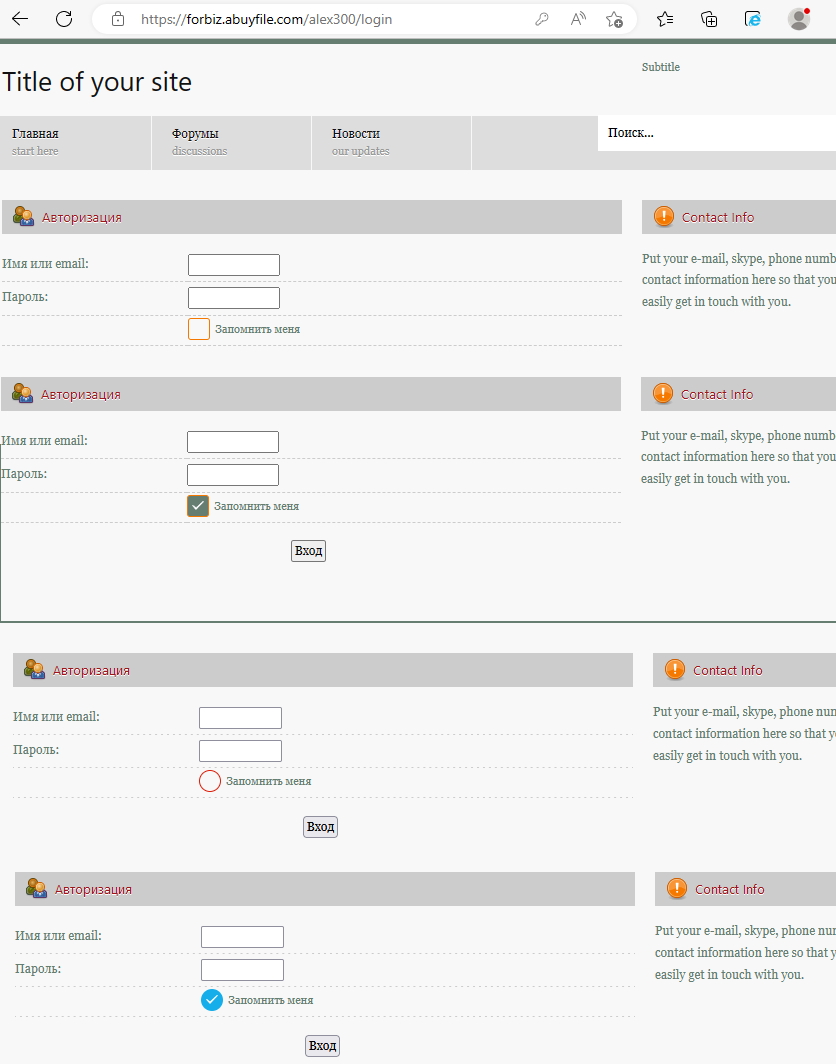836x1064 pixels.
Task: Open the browser profile avatar
Action: pos(798,19)
